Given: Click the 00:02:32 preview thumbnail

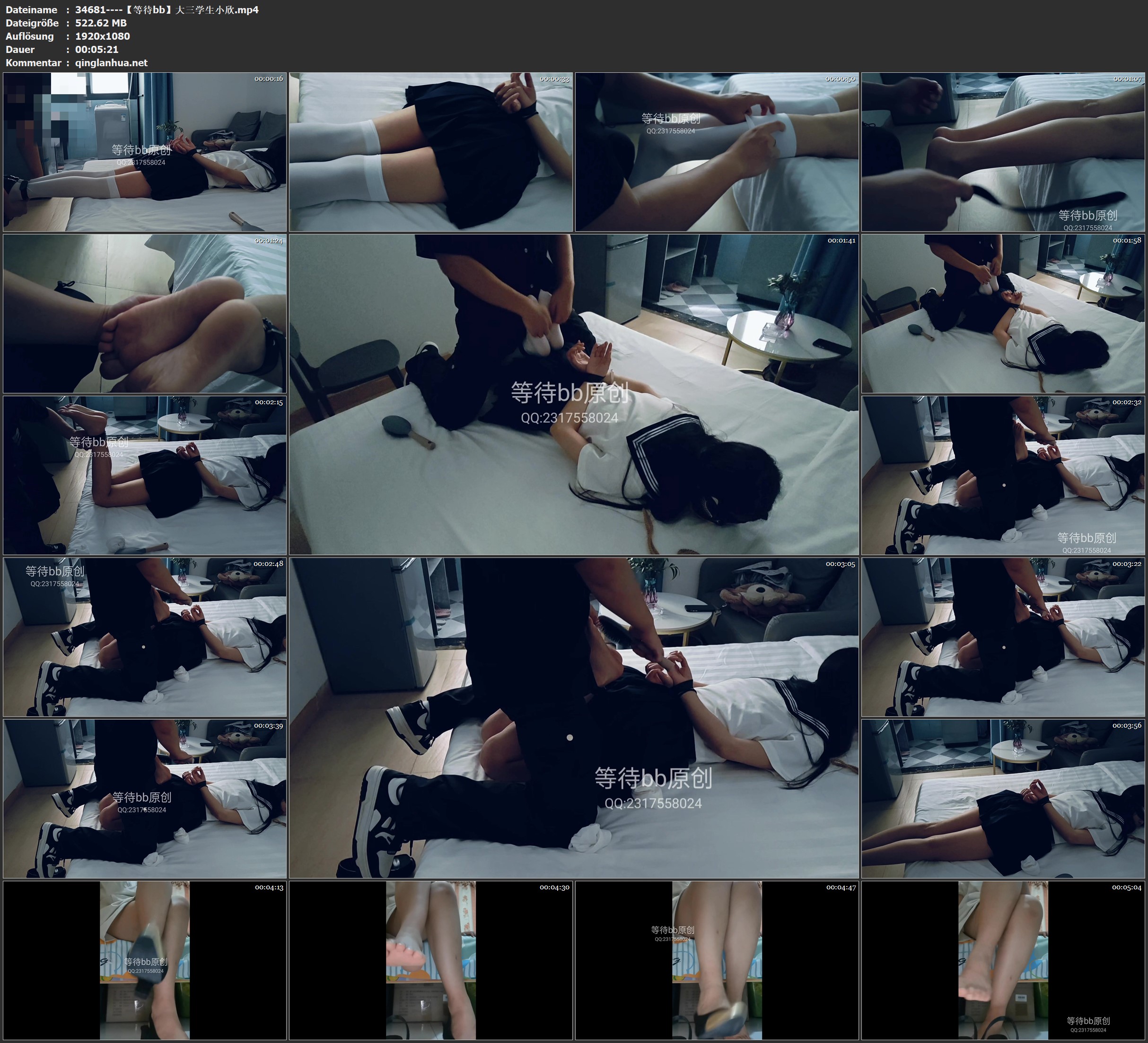Looking at the screenshot, I should [x=1003, y=475].
